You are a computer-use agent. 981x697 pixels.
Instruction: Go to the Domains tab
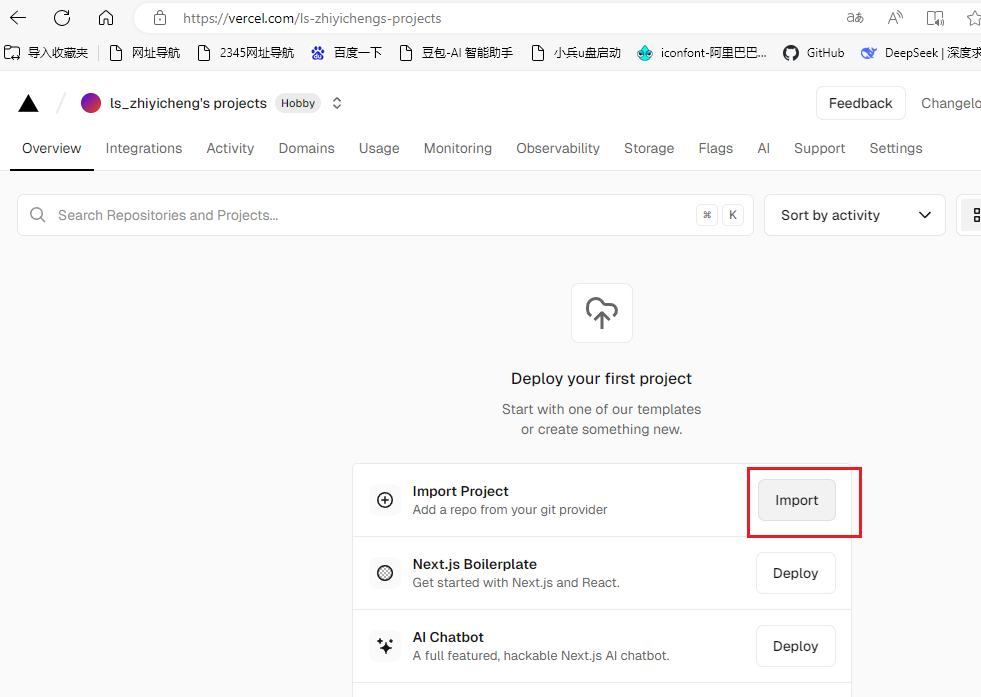(x=307, y=148)
